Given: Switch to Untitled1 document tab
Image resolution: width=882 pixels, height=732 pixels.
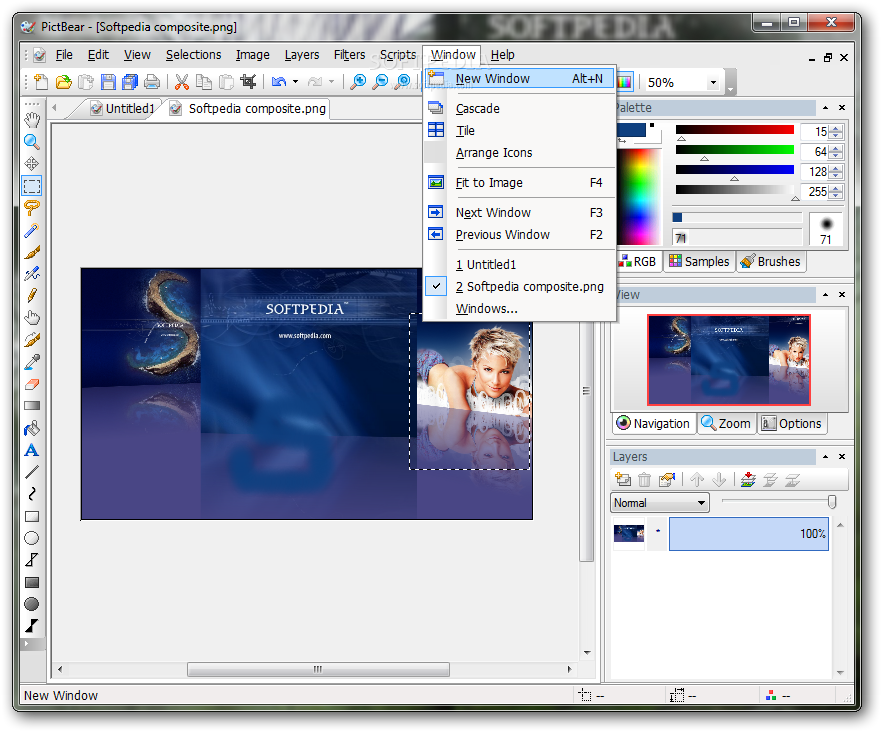Looking at the screenshot, I should (123, 109).
